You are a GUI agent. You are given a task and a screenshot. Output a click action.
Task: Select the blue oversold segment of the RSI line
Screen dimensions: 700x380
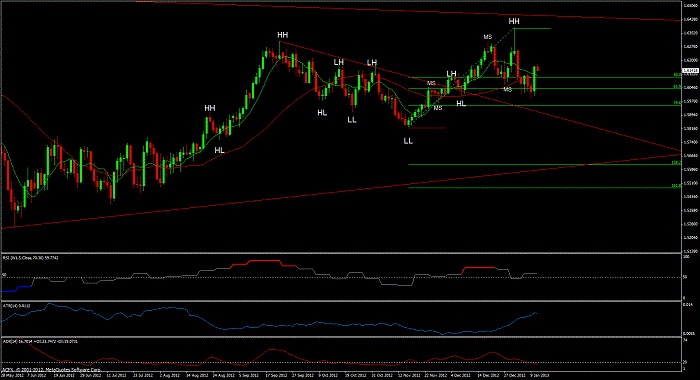coord(16,288)
